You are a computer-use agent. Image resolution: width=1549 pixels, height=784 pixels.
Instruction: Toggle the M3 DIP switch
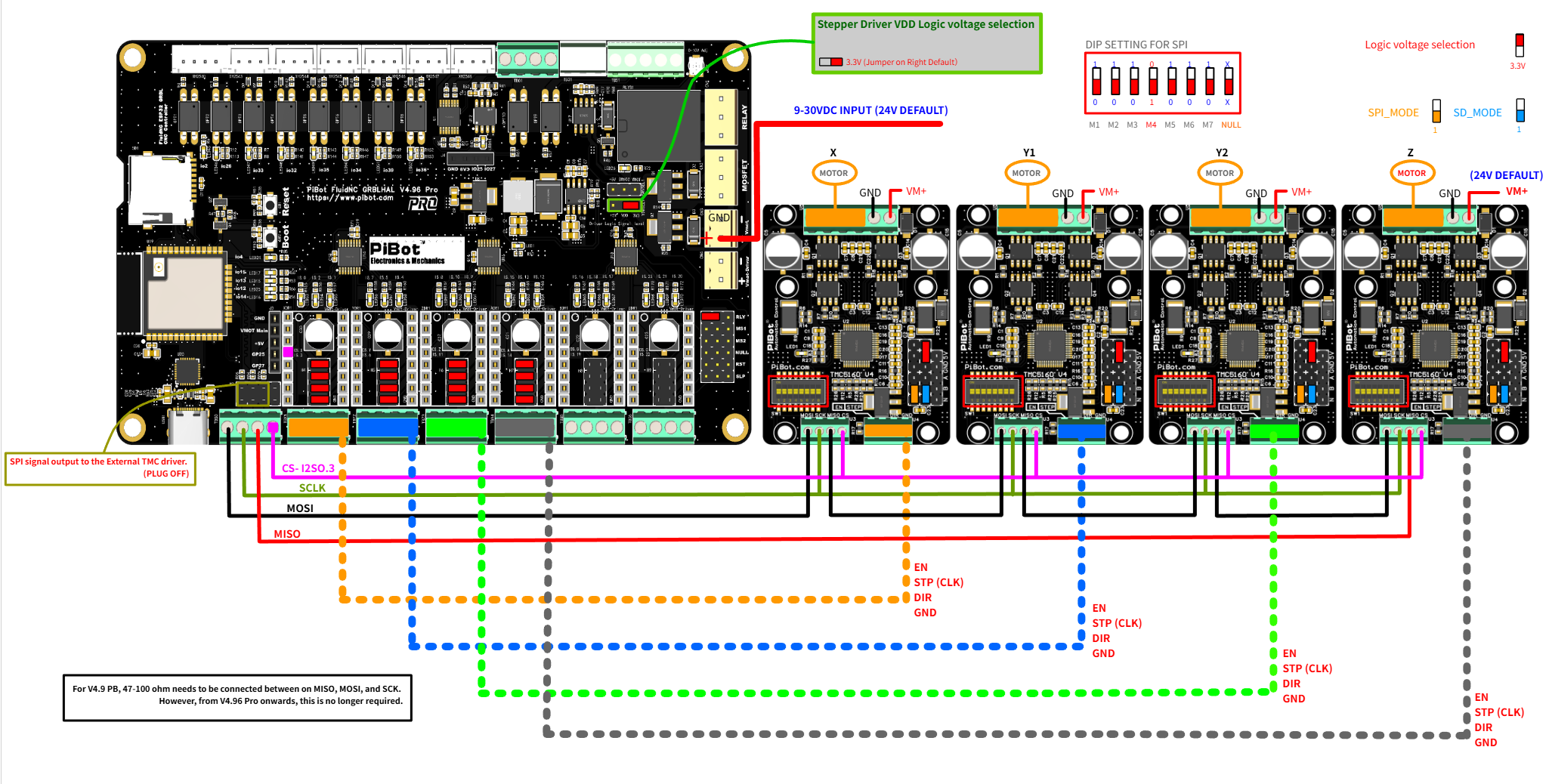tap(1133, 81)
